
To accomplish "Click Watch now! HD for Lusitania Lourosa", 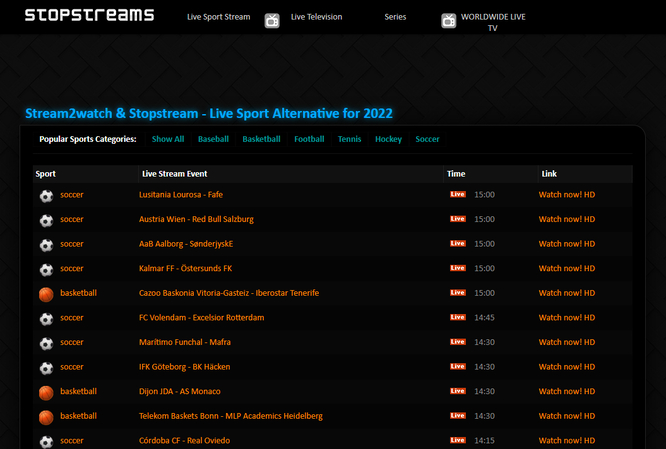I will pyautogui.click(x=567, y=195).
